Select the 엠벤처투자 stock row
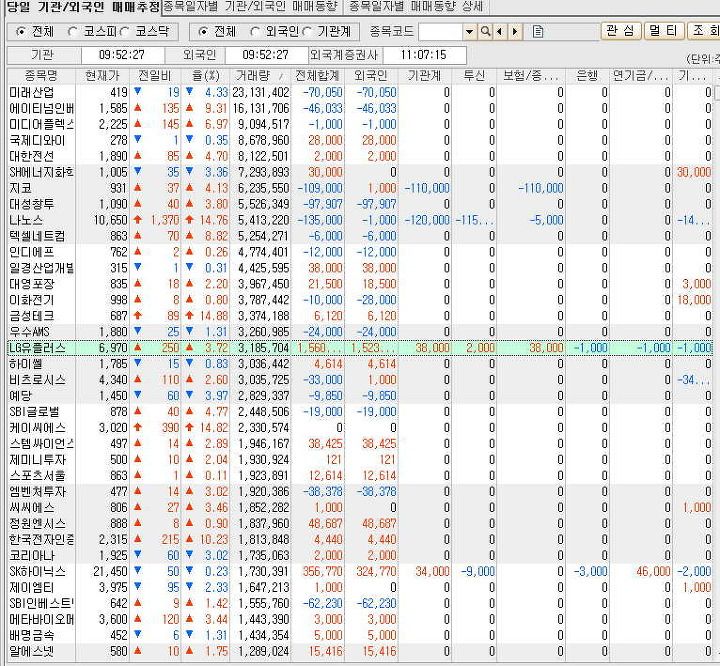The width and height of the screenshot is (720, 666). [360, 491]
